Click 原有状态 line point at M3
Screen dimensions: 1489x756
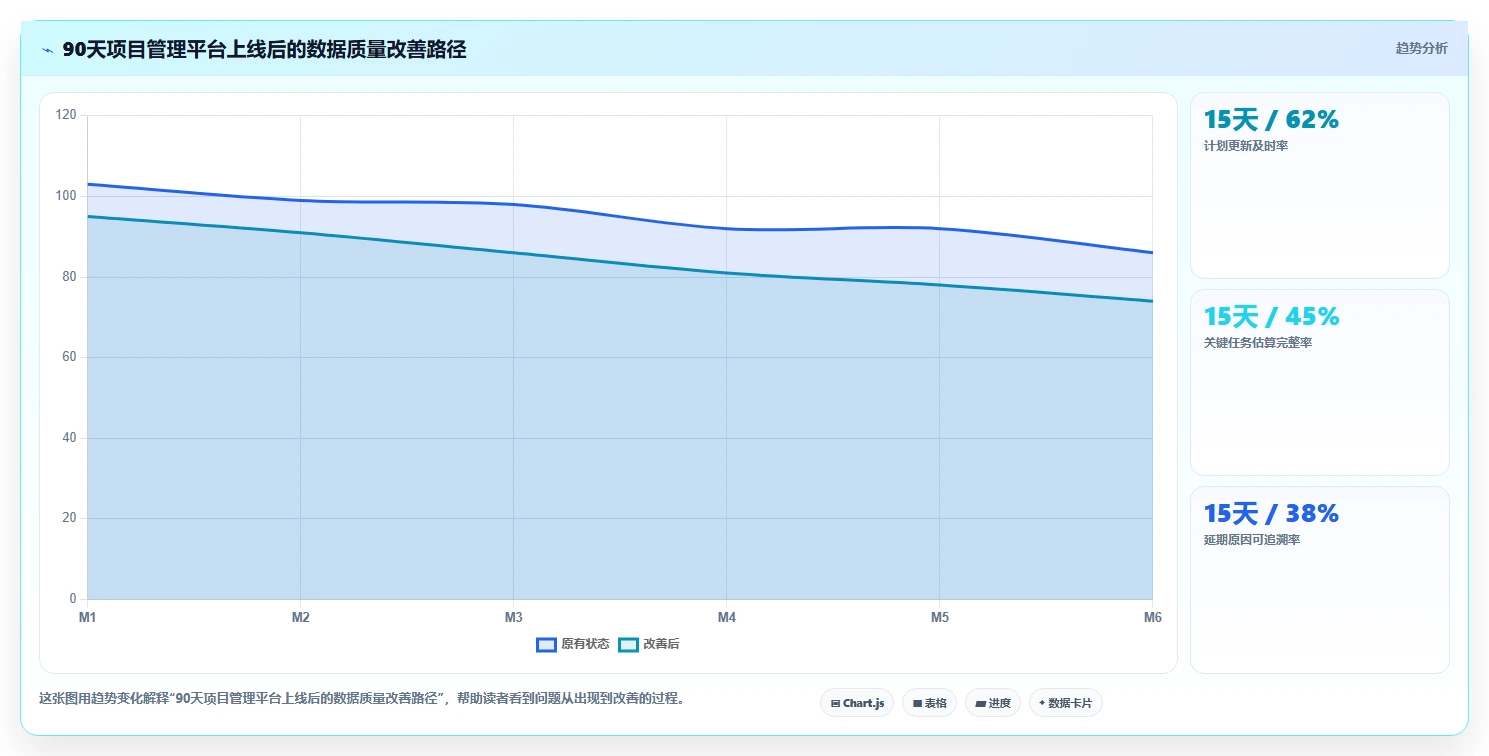[x=514, y=204]
